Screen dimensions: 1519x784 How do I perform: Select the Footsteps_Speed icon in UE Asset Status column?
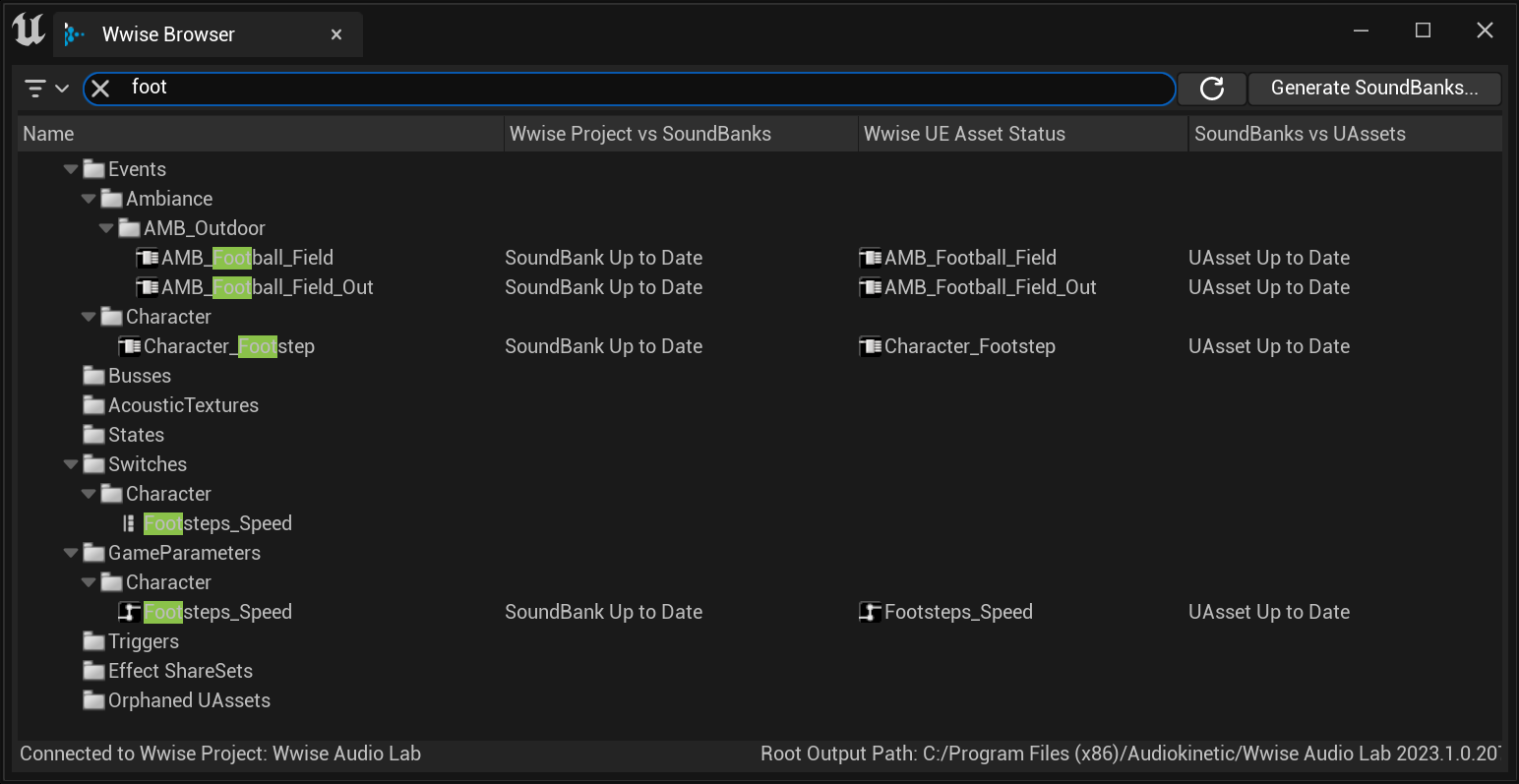tap(870, 611)
